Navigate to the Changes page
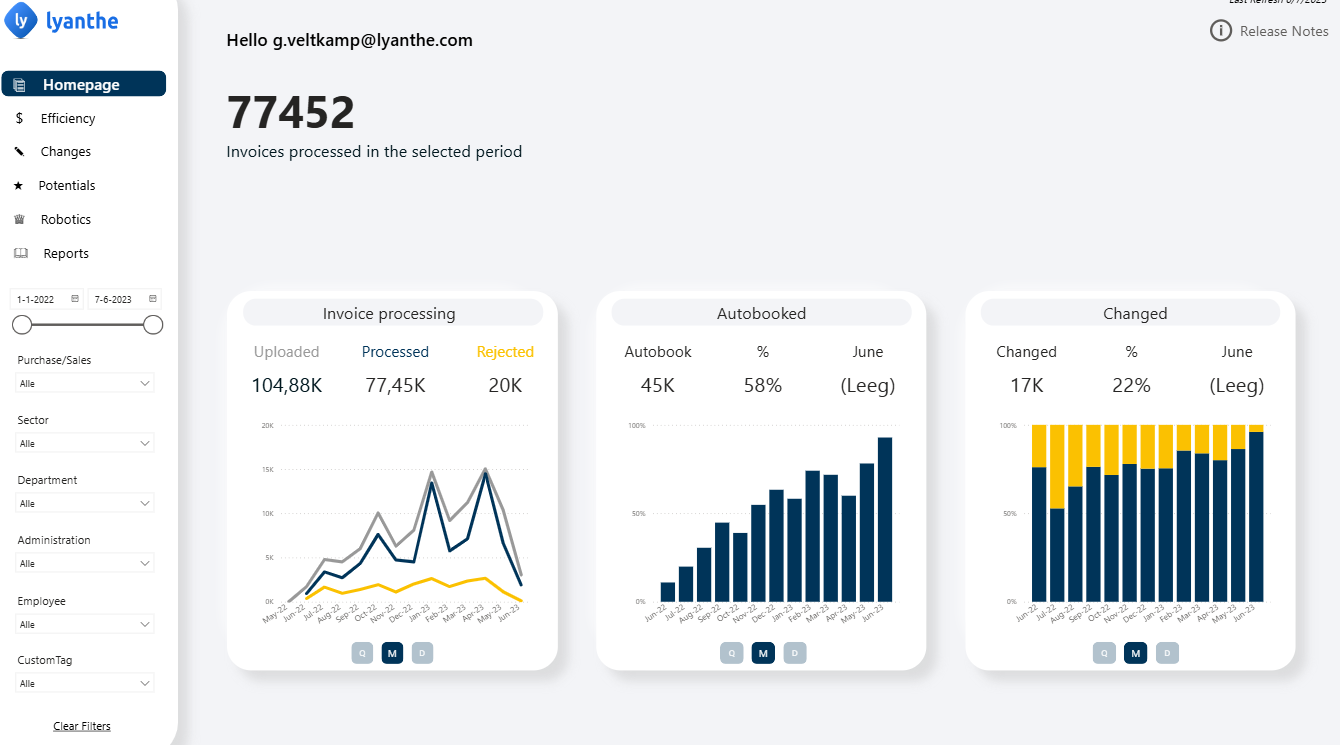Image resolution: width=1340 pixels, height=745 pixels. pyautogui.click(x=66, y=152)
